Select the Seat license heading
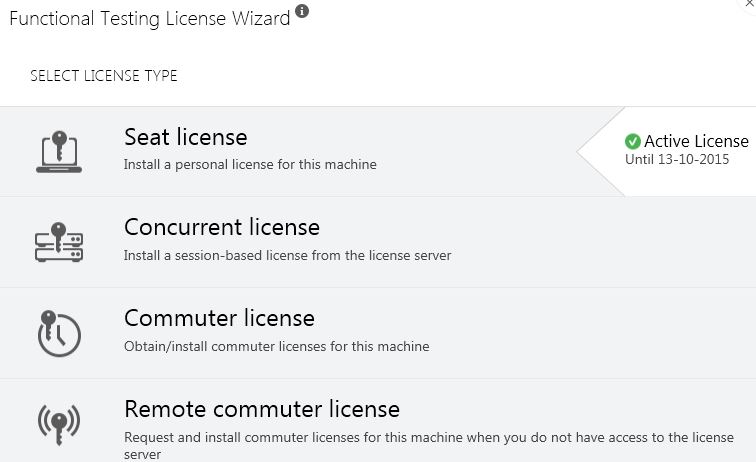Screen dimensions: 756x462 point(186,137)
